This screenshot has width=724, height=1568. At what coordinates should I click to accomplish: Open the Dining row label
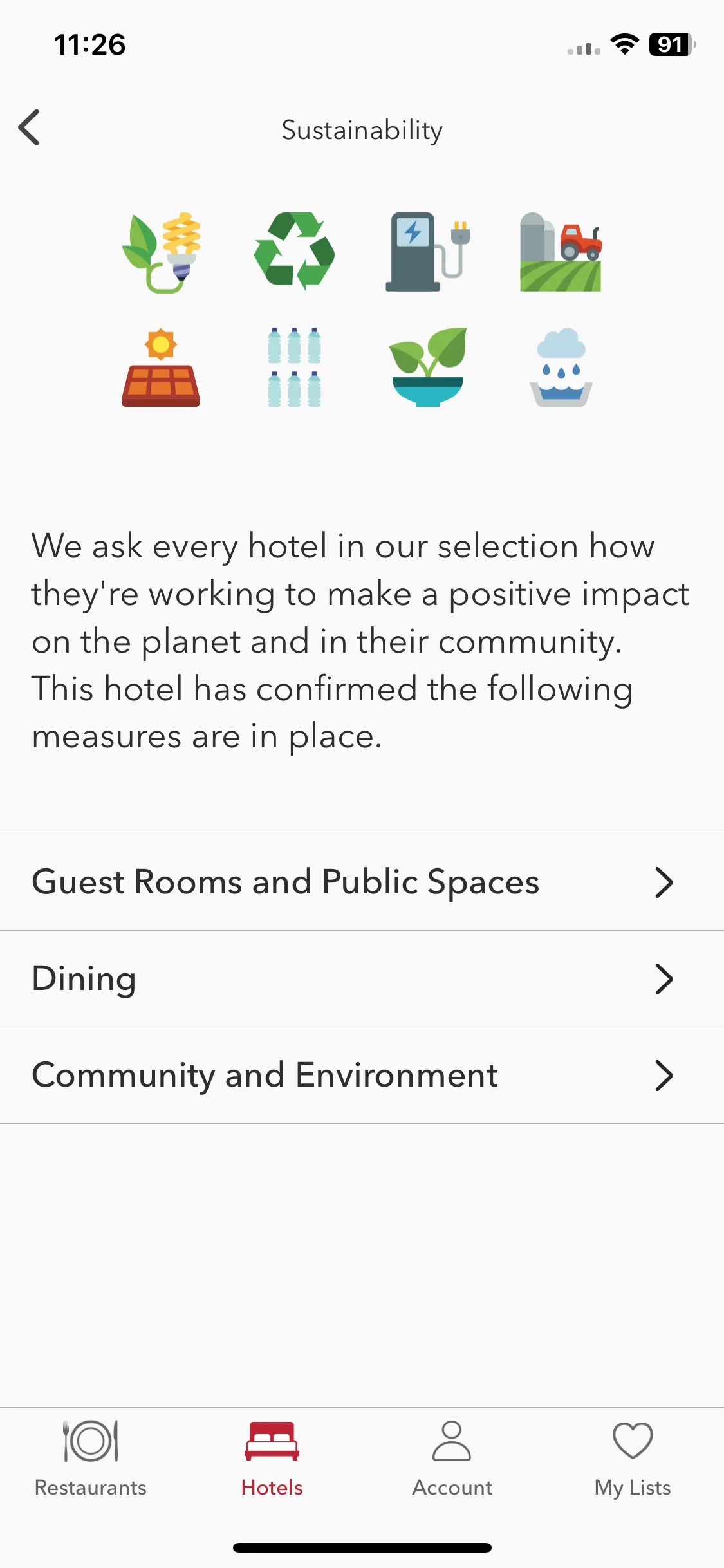[84, 979]
